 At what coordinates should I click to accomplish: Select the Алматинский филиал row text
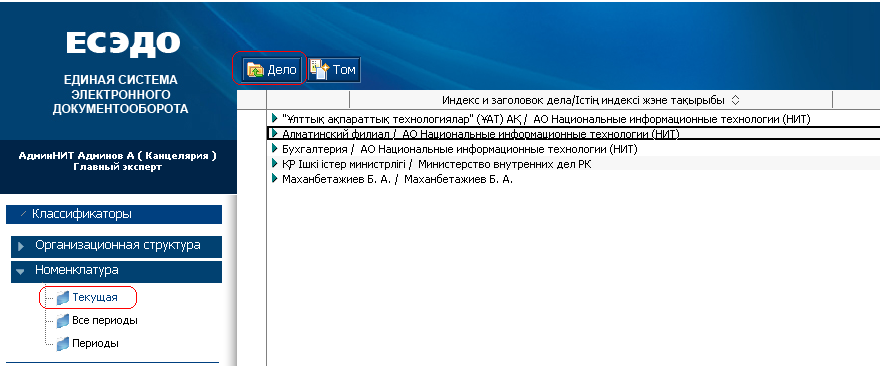481,134
